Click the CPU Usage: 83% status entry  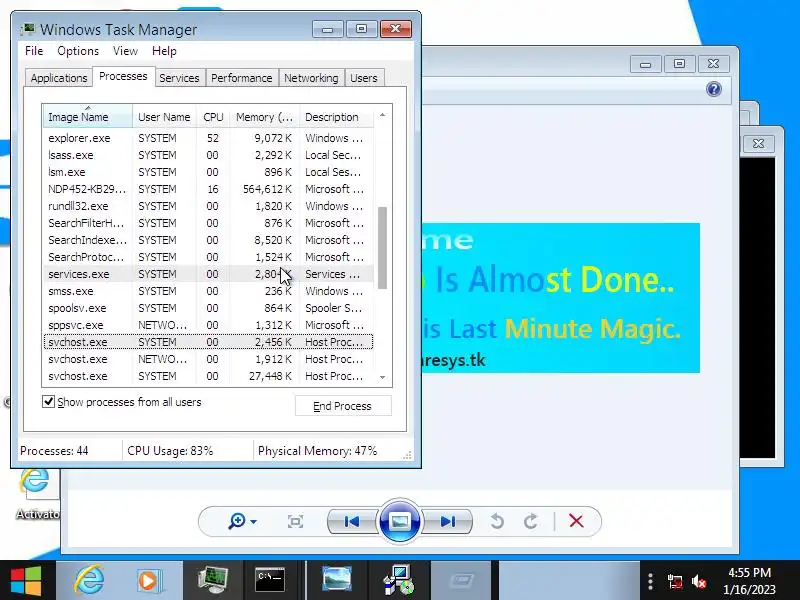tap(170, 451)
